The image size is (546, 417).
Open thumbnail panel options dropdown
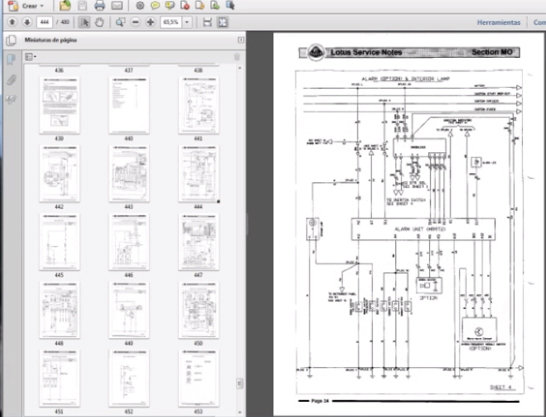[31, 57]
